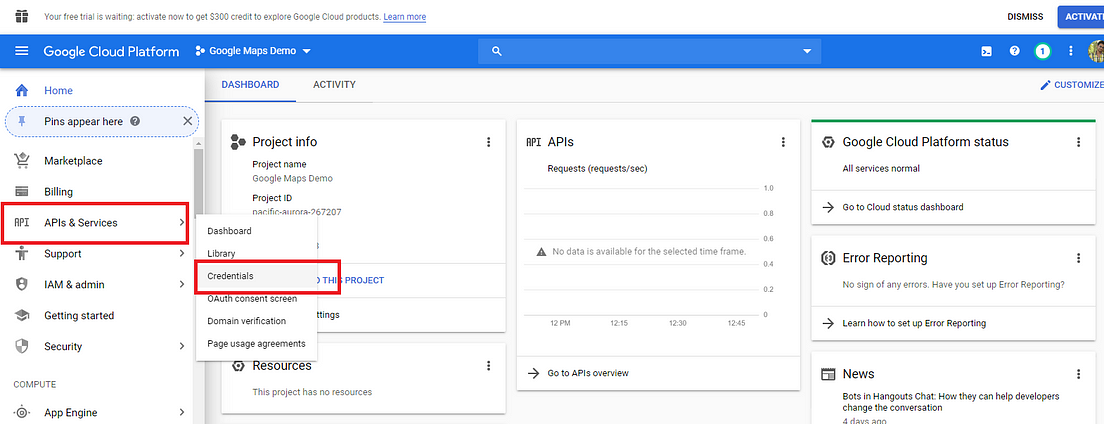Viewport: 1104px width, 424px height.
Task: Open the Bots in Hangouts Chat news article
Action: 951,402
